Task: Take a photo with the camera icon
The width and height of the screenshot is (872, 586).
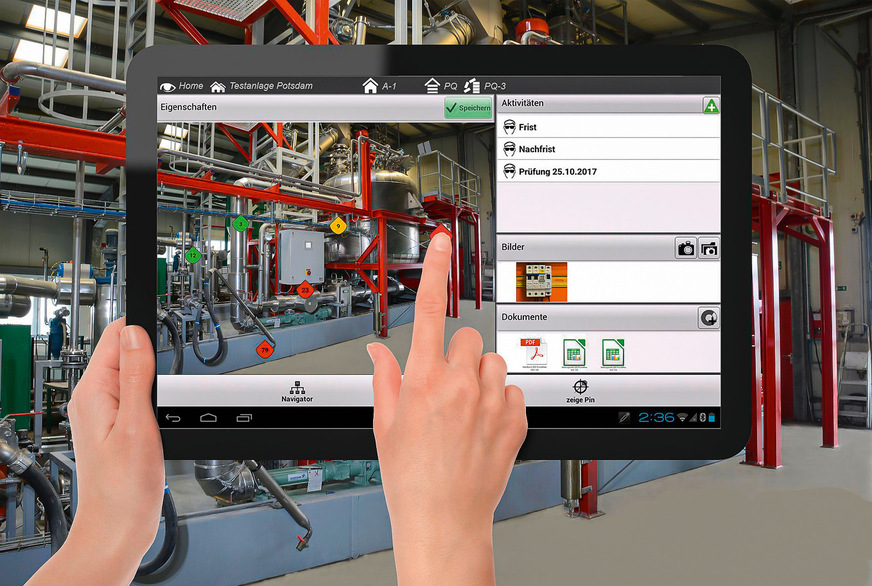Action: (686, 248)
